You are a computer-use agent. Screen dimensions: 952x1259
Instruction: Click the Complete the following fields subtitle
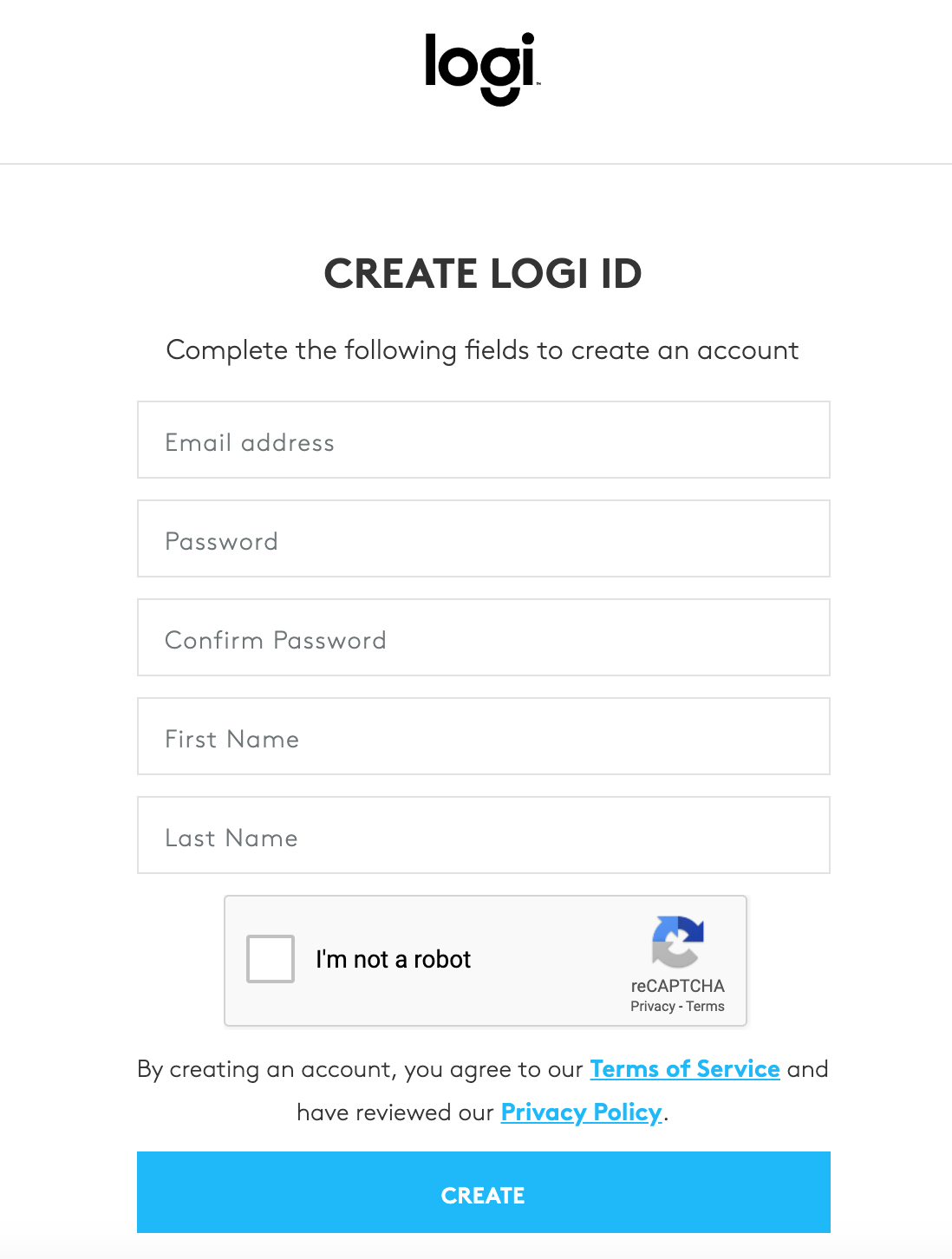[x=482, y=350]
